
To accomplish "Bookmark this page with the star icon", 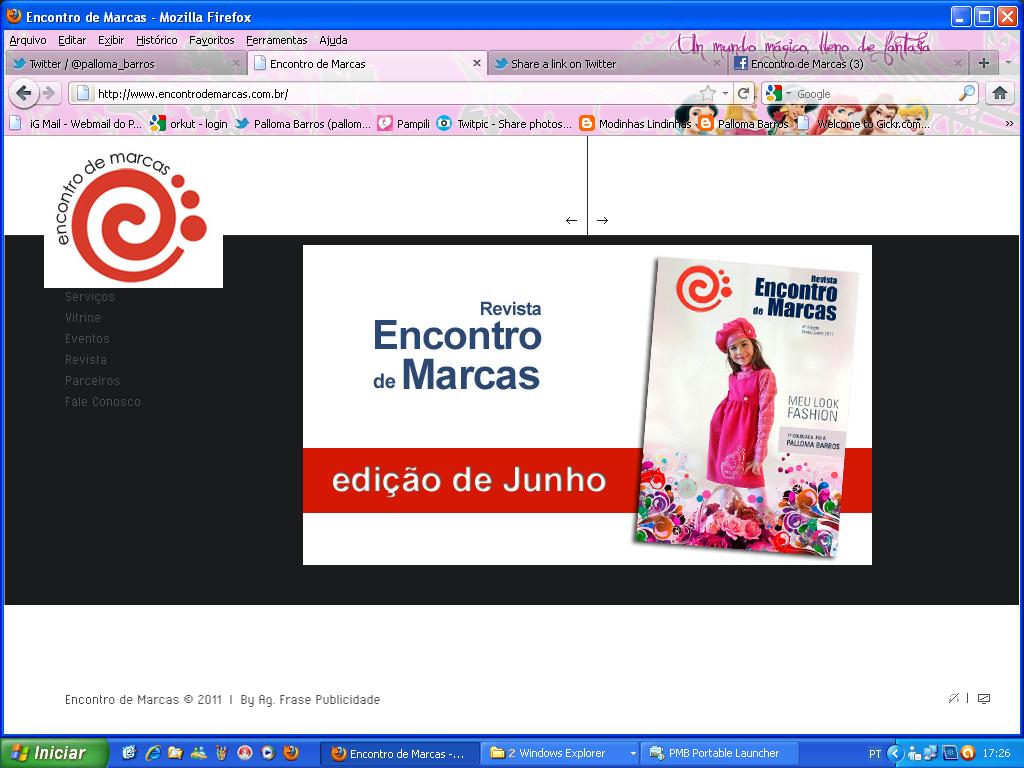I will click(x=707, y=93).
